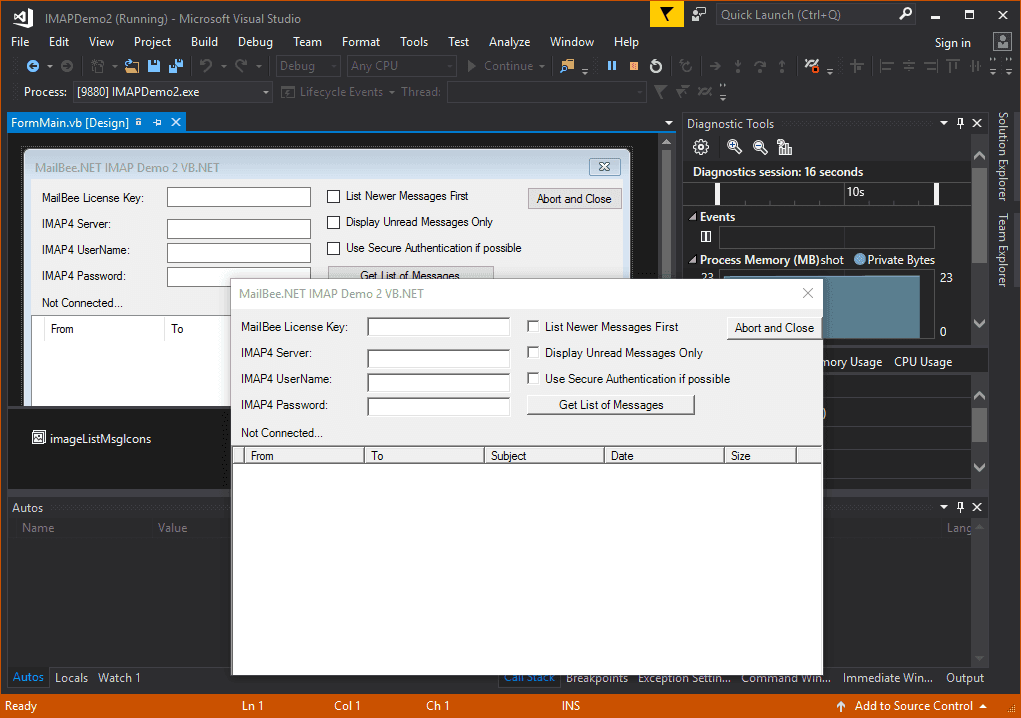Click the Undo arrow icon
The height and width of the screenshot is (718, 1021).
point(206,66)
